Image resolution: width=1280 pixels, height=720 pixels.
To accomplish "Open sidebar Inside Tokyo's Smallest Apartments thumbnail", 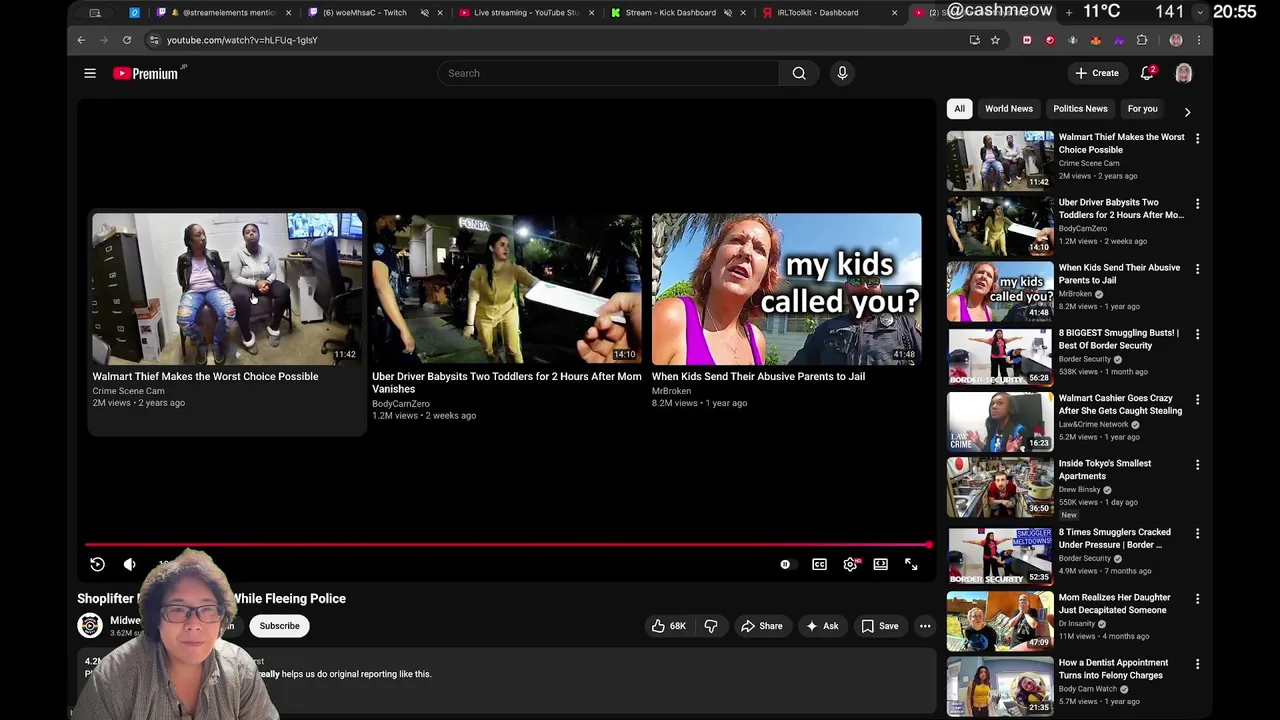I will tap(1000, 487).
